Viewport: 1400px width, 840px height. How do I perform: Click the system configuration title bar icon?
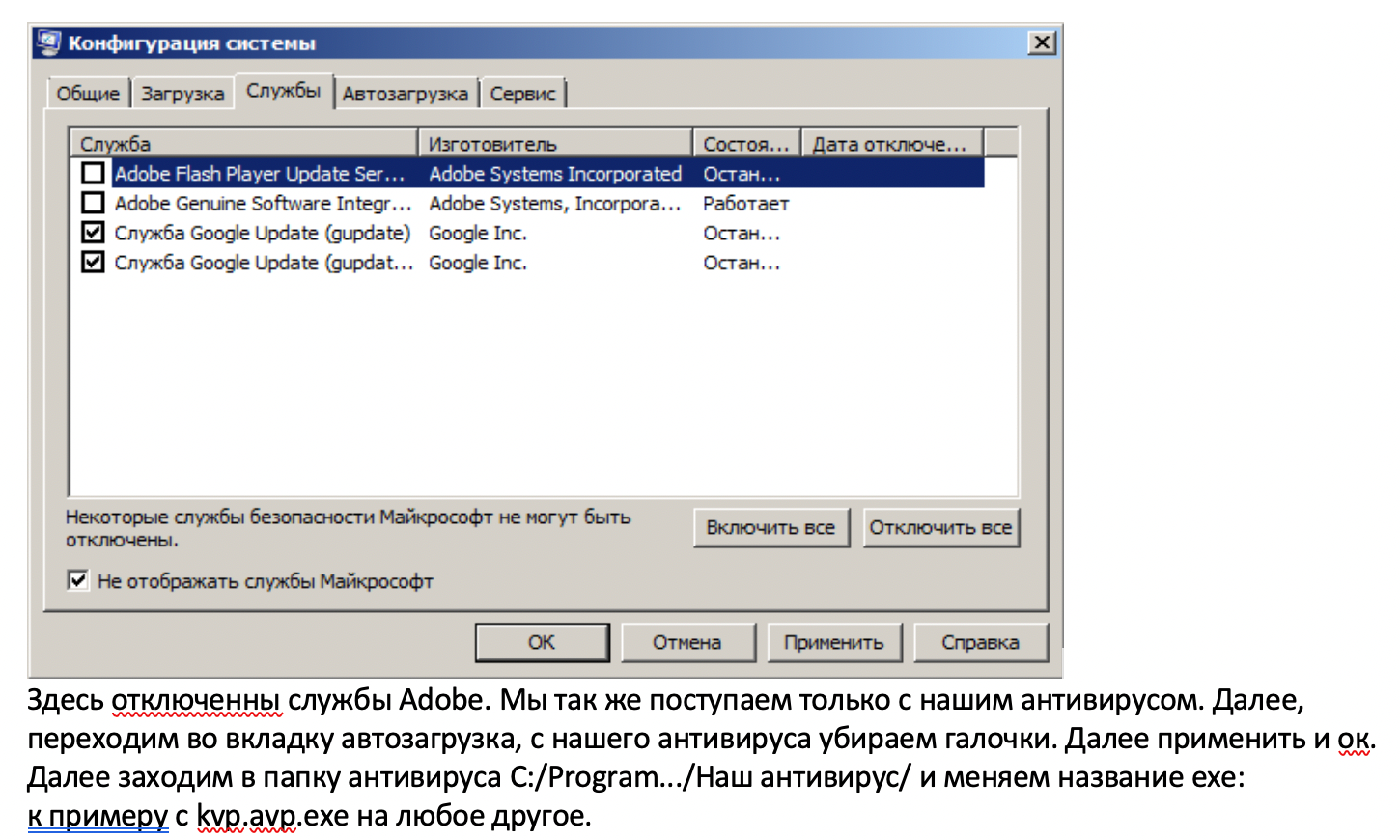pos(48,42)
